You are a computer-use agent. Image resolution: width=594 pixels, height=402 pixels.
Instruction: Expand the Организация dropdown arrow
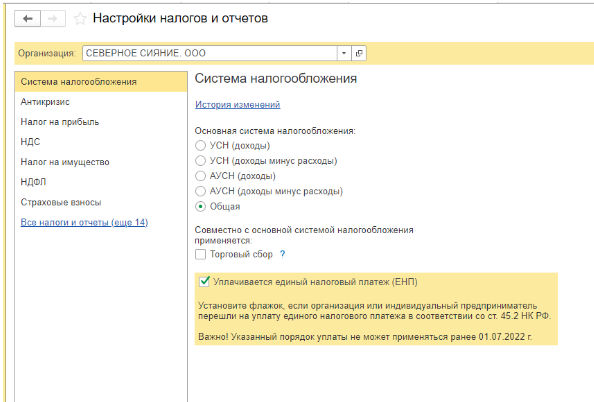tap(344, 53)
